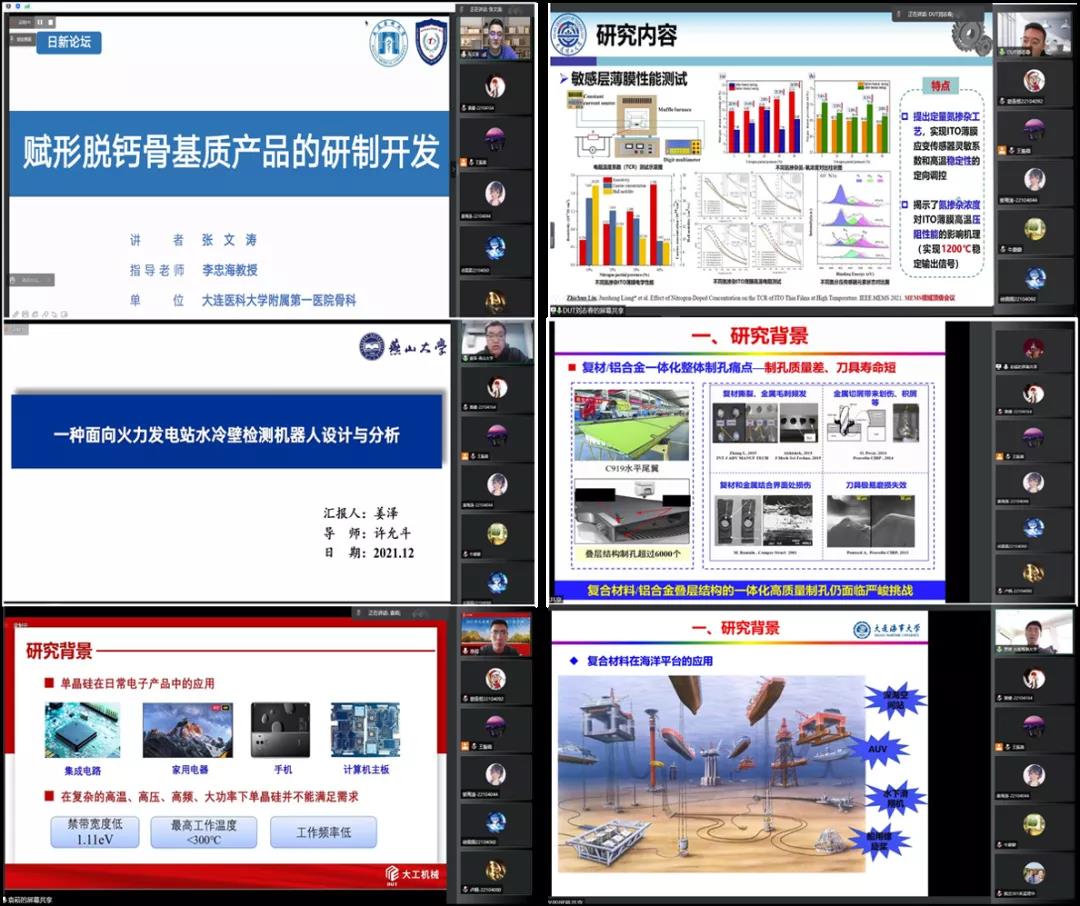The height and width of the screenshot is (906, 1080).
Task: Click the shield-shaped hospital logo
Action: (432, 41)
